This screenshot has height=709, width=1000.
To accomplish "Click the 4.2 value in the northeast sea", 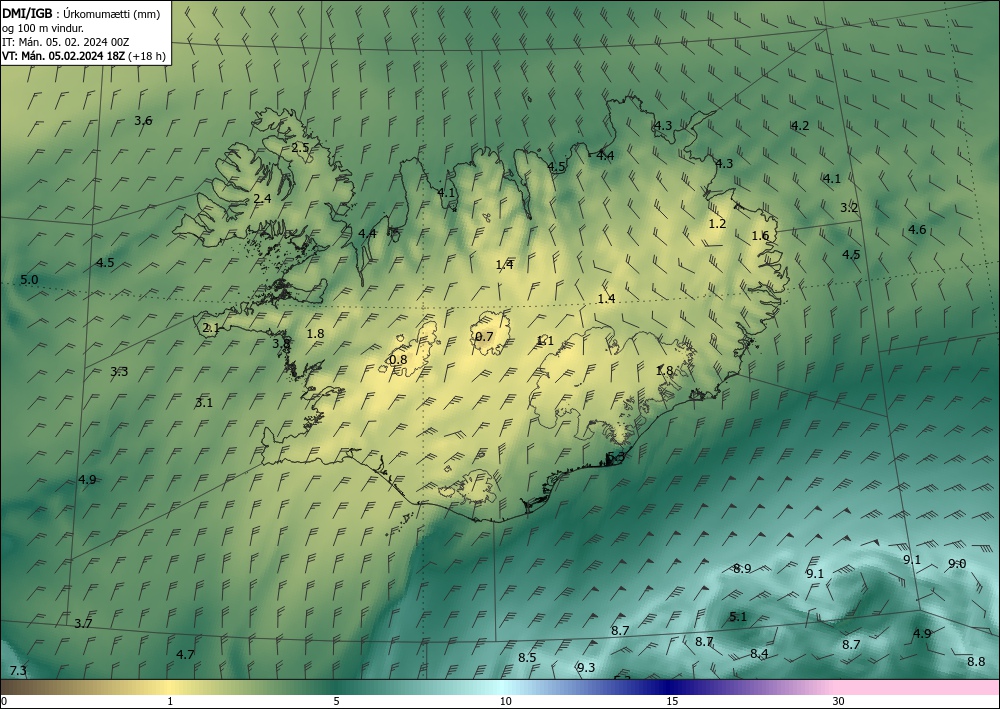I will tap(800, 126).
